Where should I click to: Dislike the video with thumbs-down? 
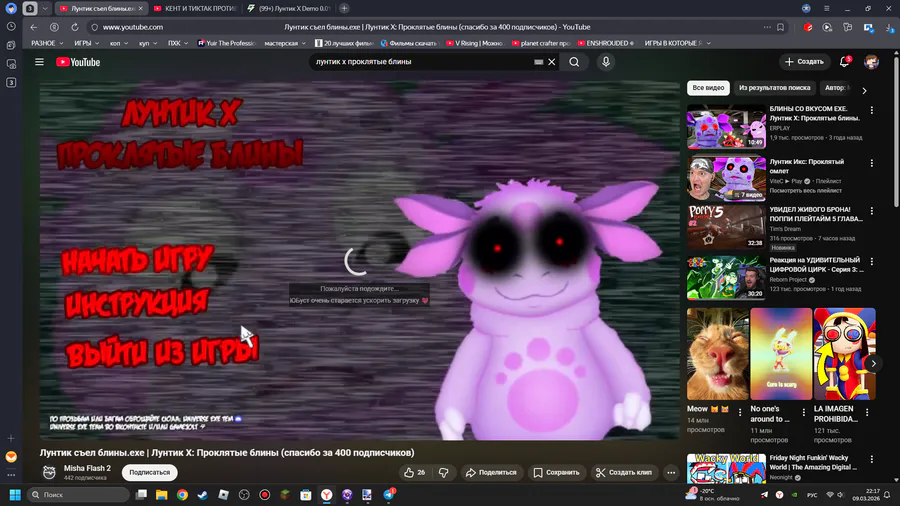(x=444, y=472)
